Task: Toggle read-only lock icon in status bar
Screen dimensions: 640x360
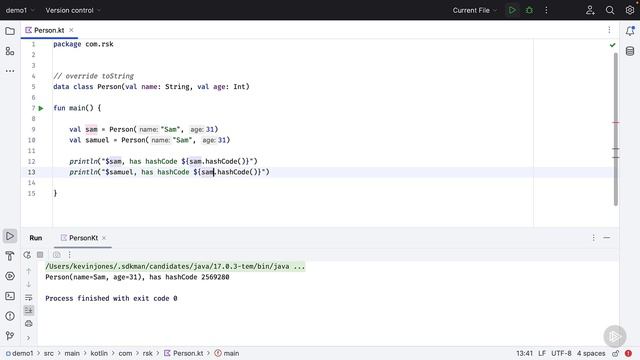Action: (616, 353)
